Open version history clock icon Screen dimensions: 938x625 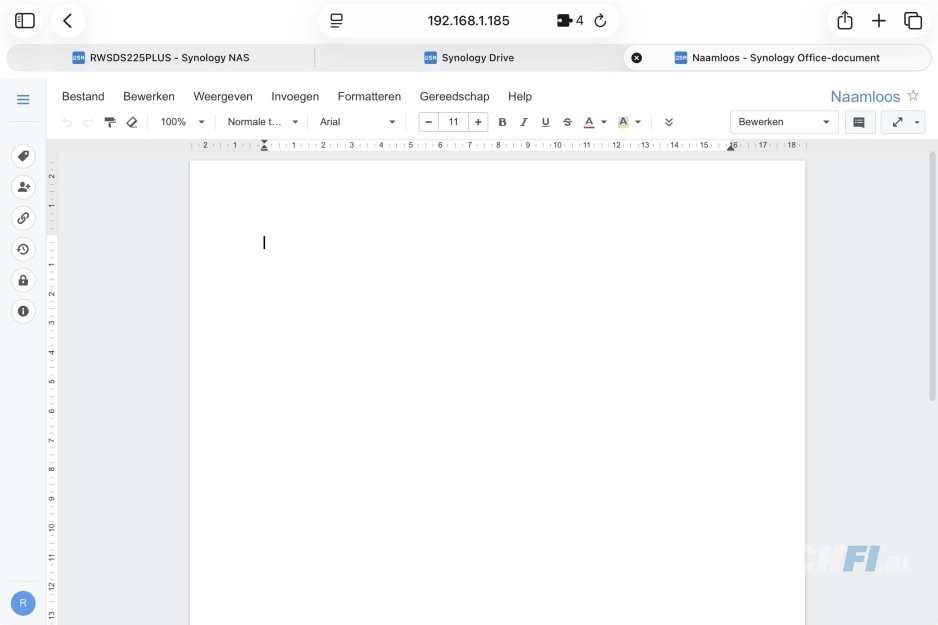(x=23, y=249)
